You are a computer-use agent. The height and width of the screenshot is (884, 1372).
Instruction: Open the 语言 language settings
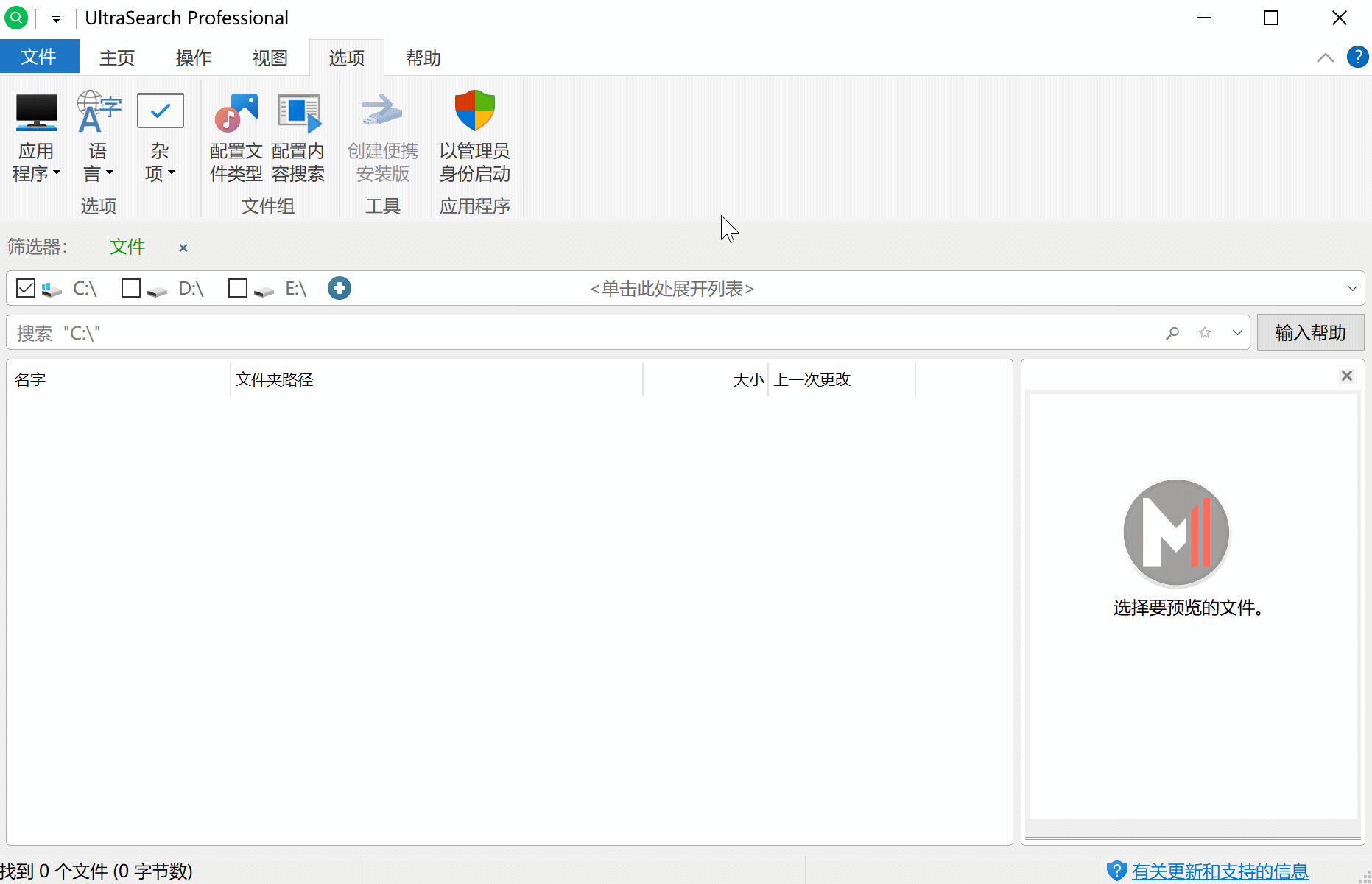coord(98,136)
